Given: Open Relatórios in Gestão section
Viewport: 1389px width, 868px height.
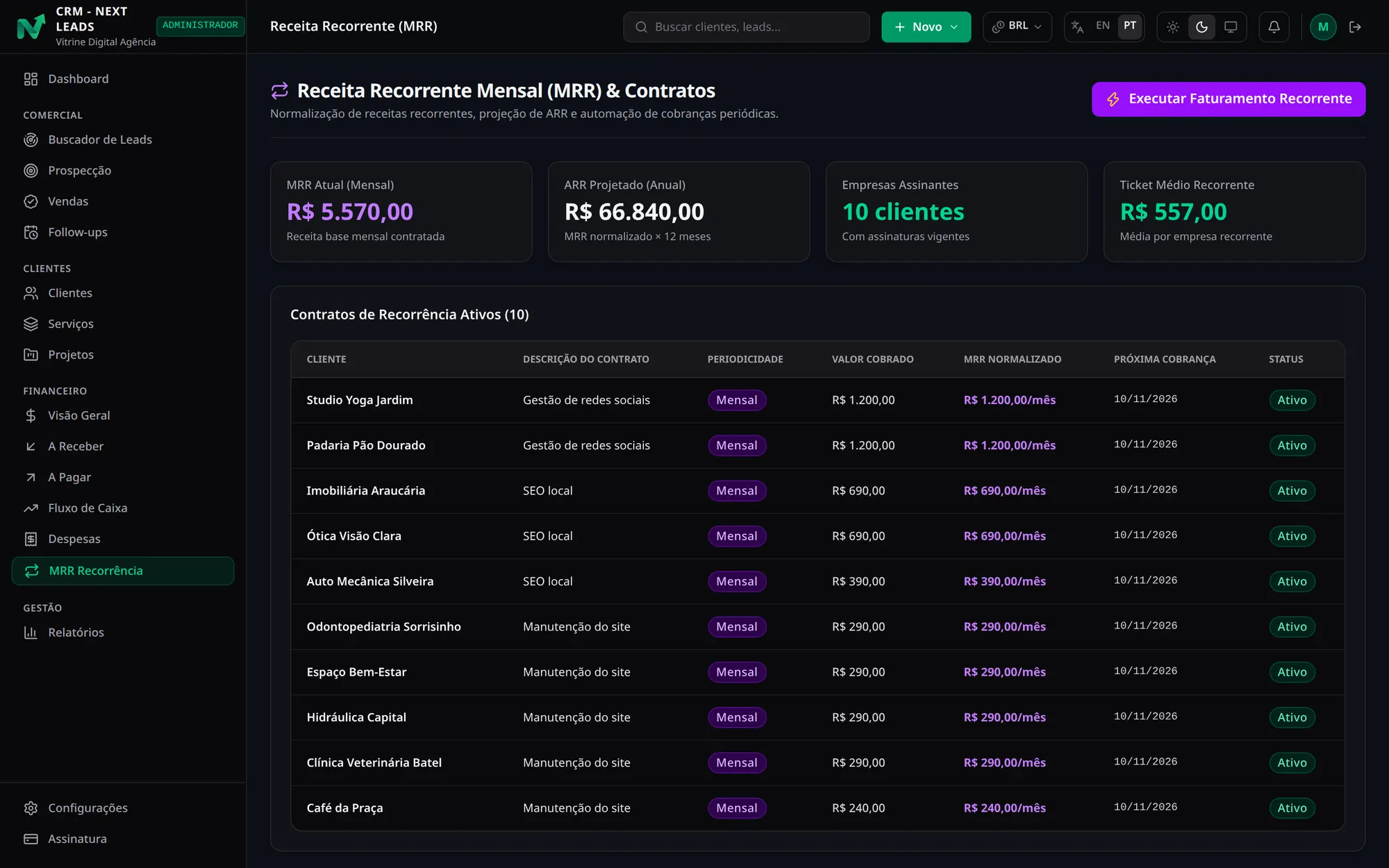Looking at the screenshot, I should pos(123,633).
